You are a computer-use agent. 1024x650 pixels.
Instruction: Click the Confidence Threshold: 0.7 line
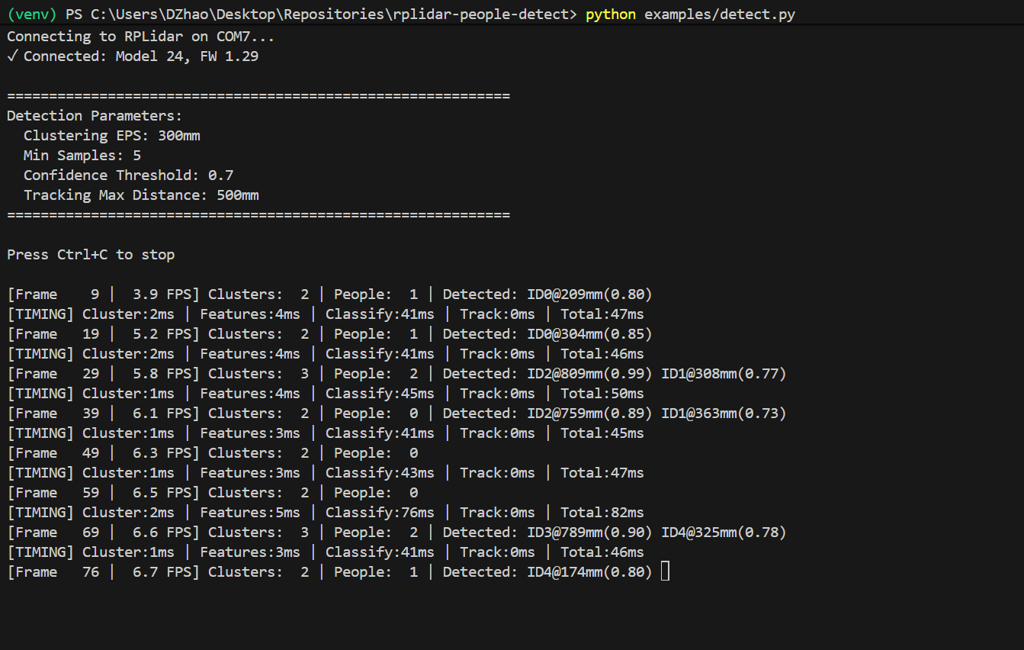128,175
